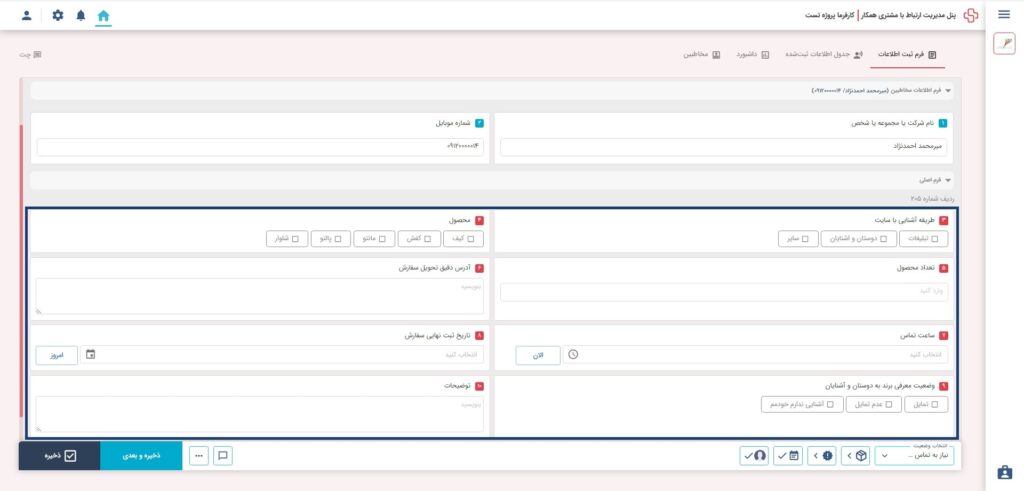Click the الان now button
The height and width of the screenshot is (491, 1024).
click(x=538, y=355)
